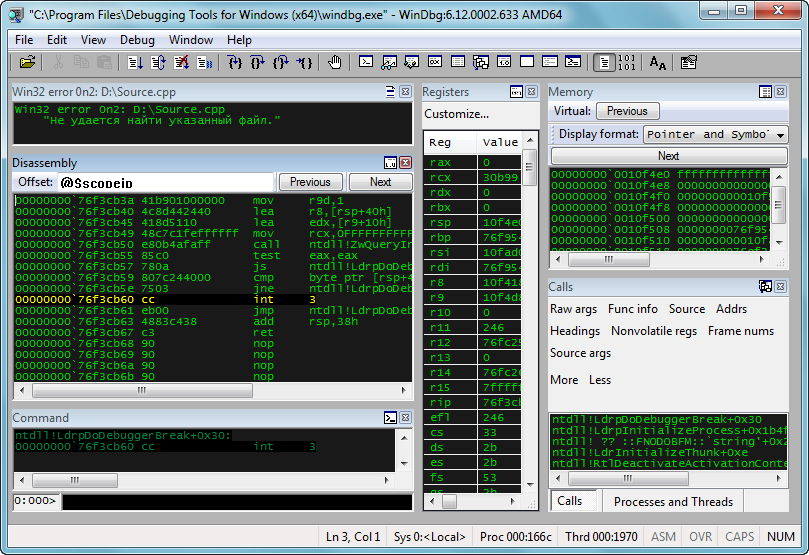
Task: Click Previous in the Disassembly panel
Action: click(x=310, y=182)
